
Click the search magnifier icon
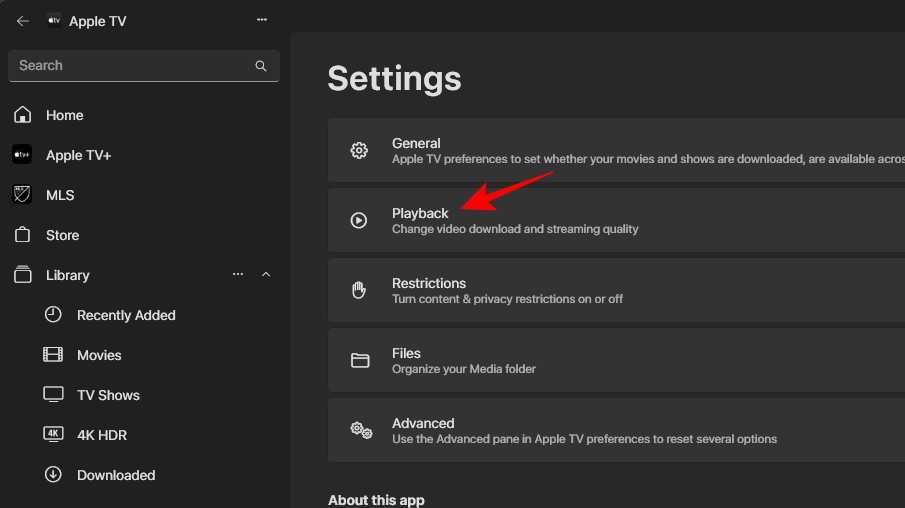click(x=261, y=66)
